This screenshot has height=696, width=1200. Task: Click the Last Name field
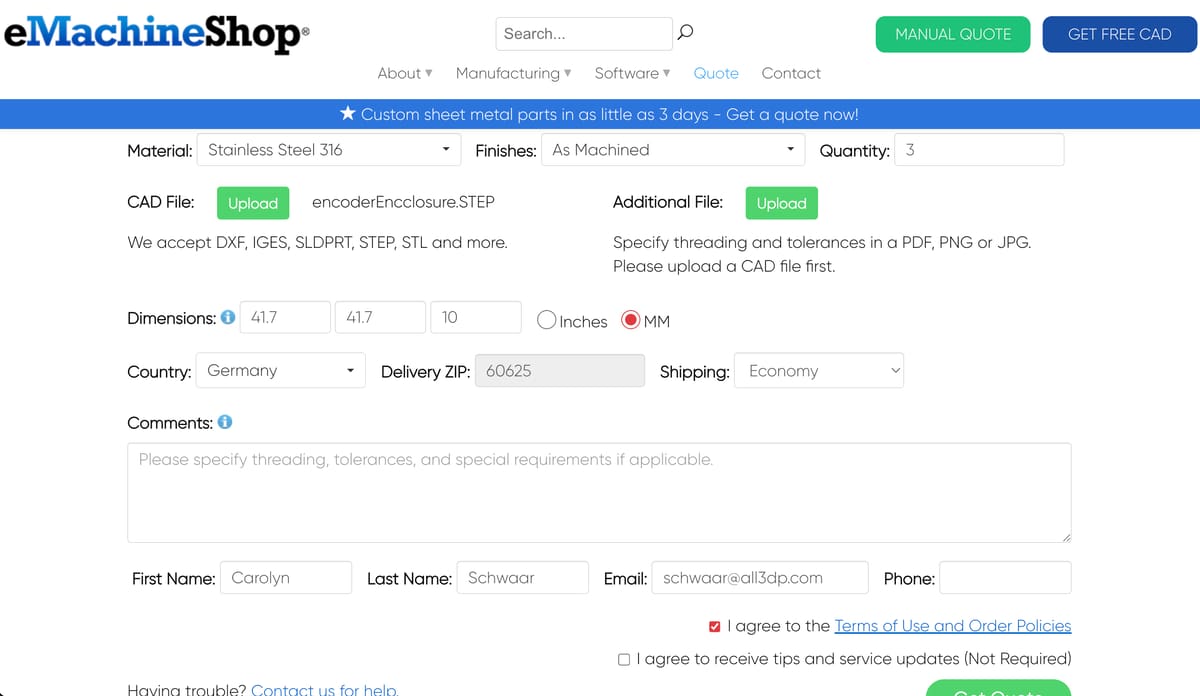522,578
